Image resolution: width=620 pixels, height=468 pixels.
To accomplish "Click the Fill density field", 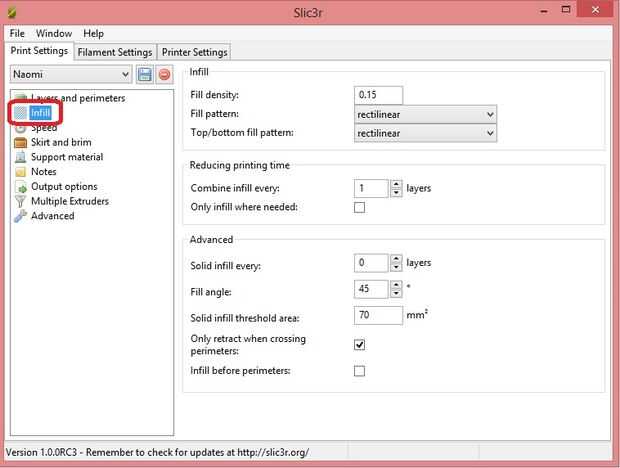I will [x=378, y=95].
